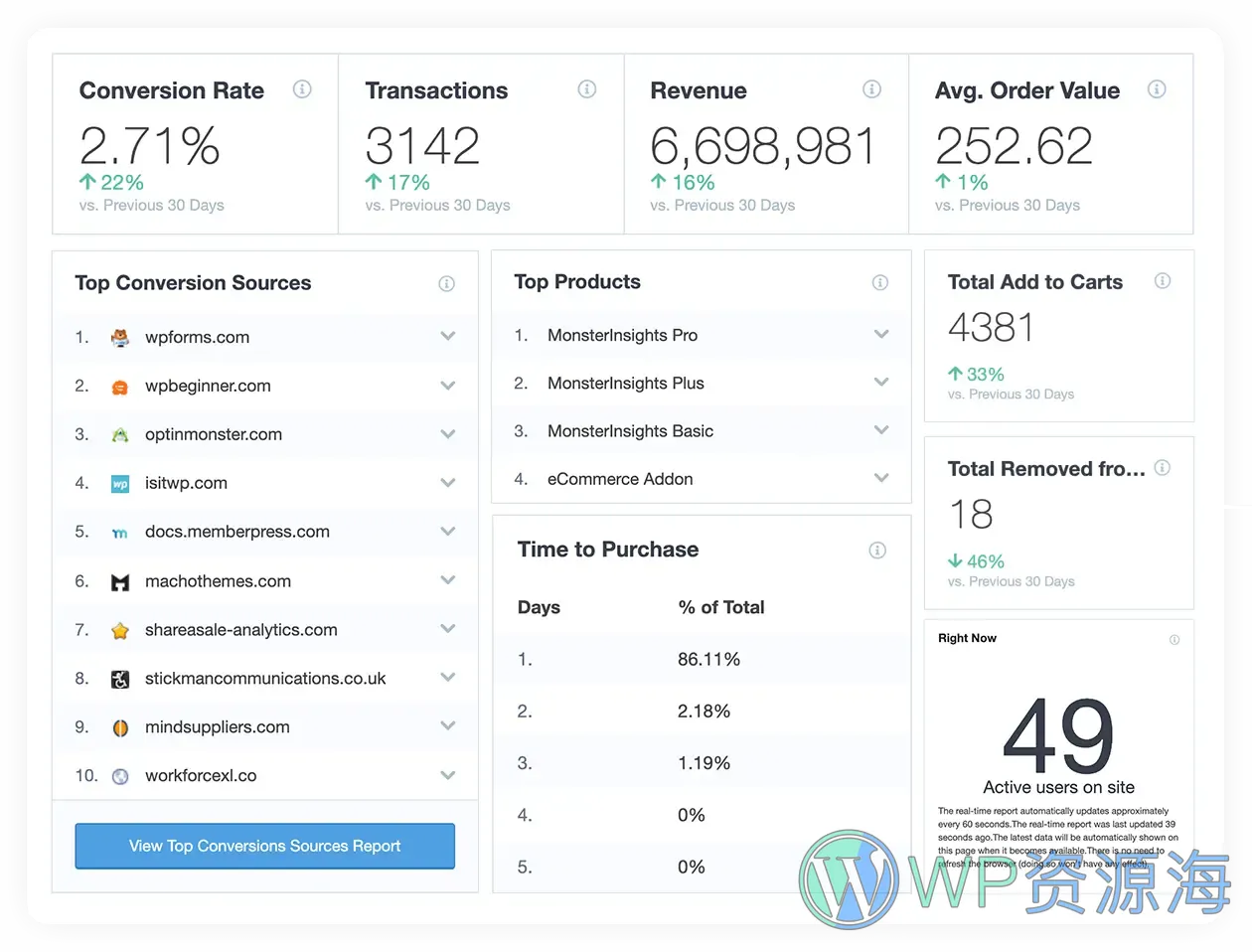This screenshot has height=952, width=1252.
Task: Click the 86.11% time to purchase value
Action: pos(708,660)
